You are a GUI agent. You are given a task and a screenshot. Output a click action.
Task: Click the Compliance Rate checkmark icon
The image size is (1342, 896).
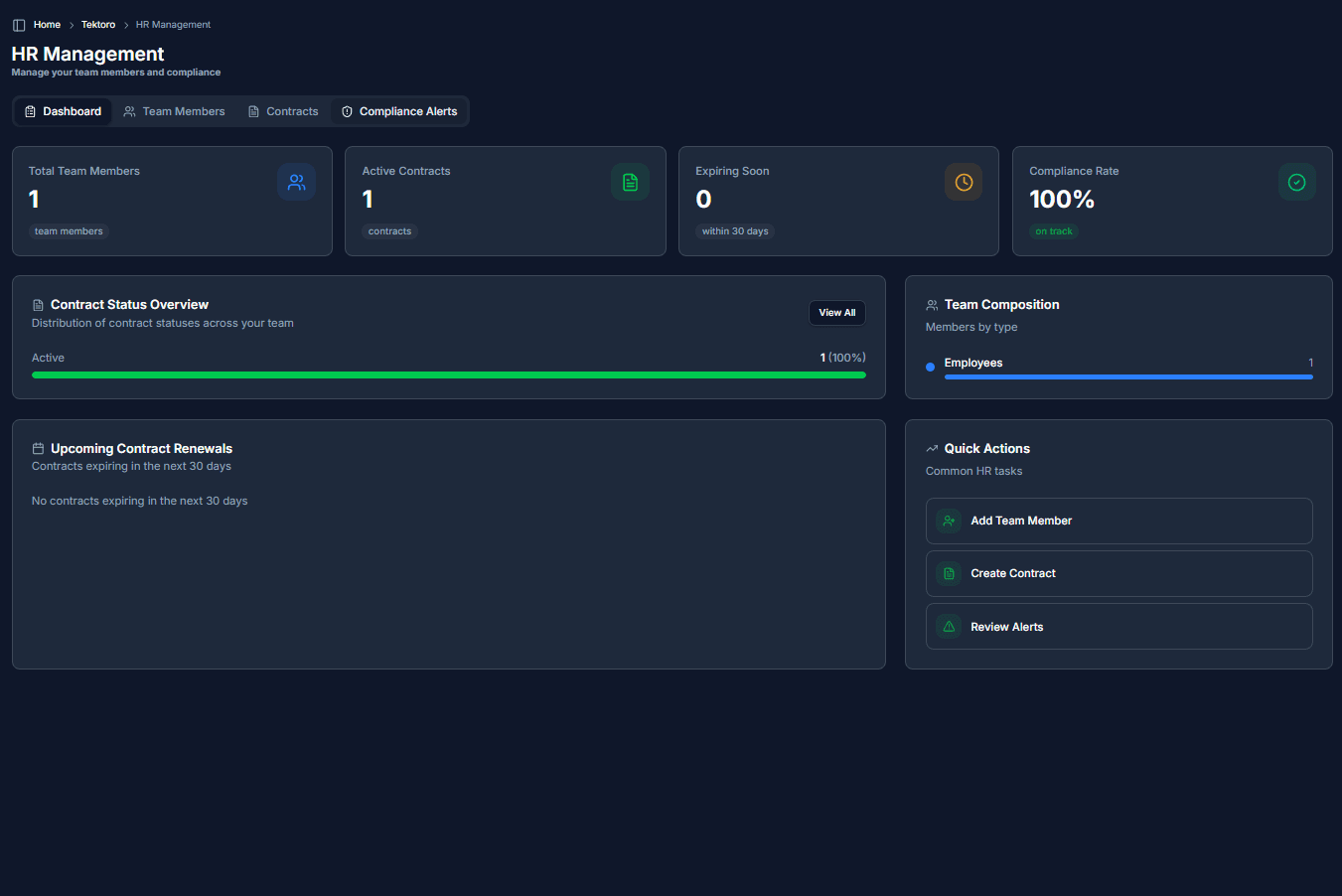click(x=1296, y=182)
